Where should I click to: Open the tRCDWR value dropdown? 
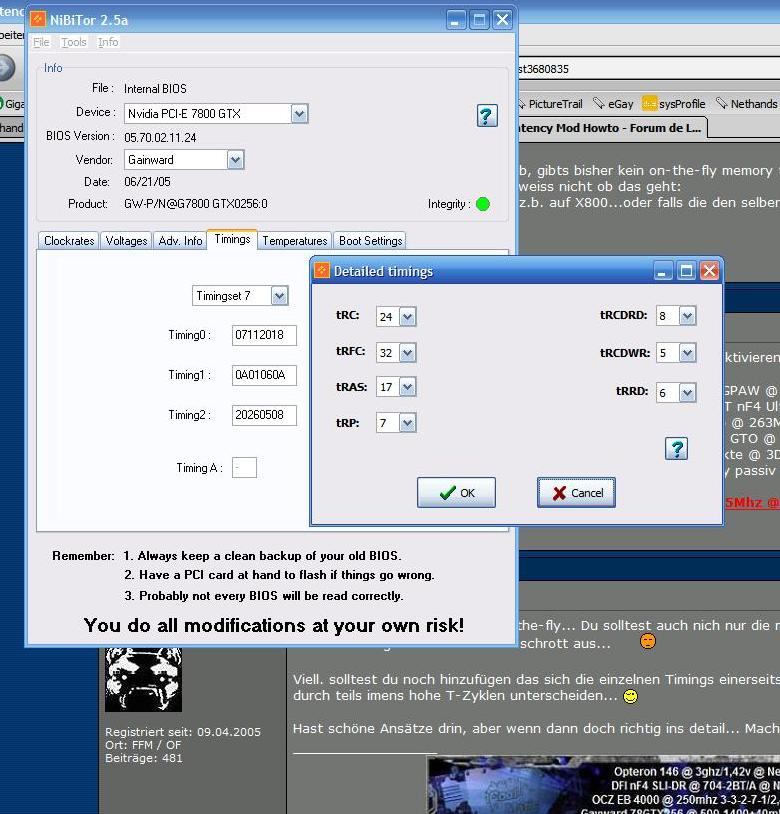tap(687, 353)
